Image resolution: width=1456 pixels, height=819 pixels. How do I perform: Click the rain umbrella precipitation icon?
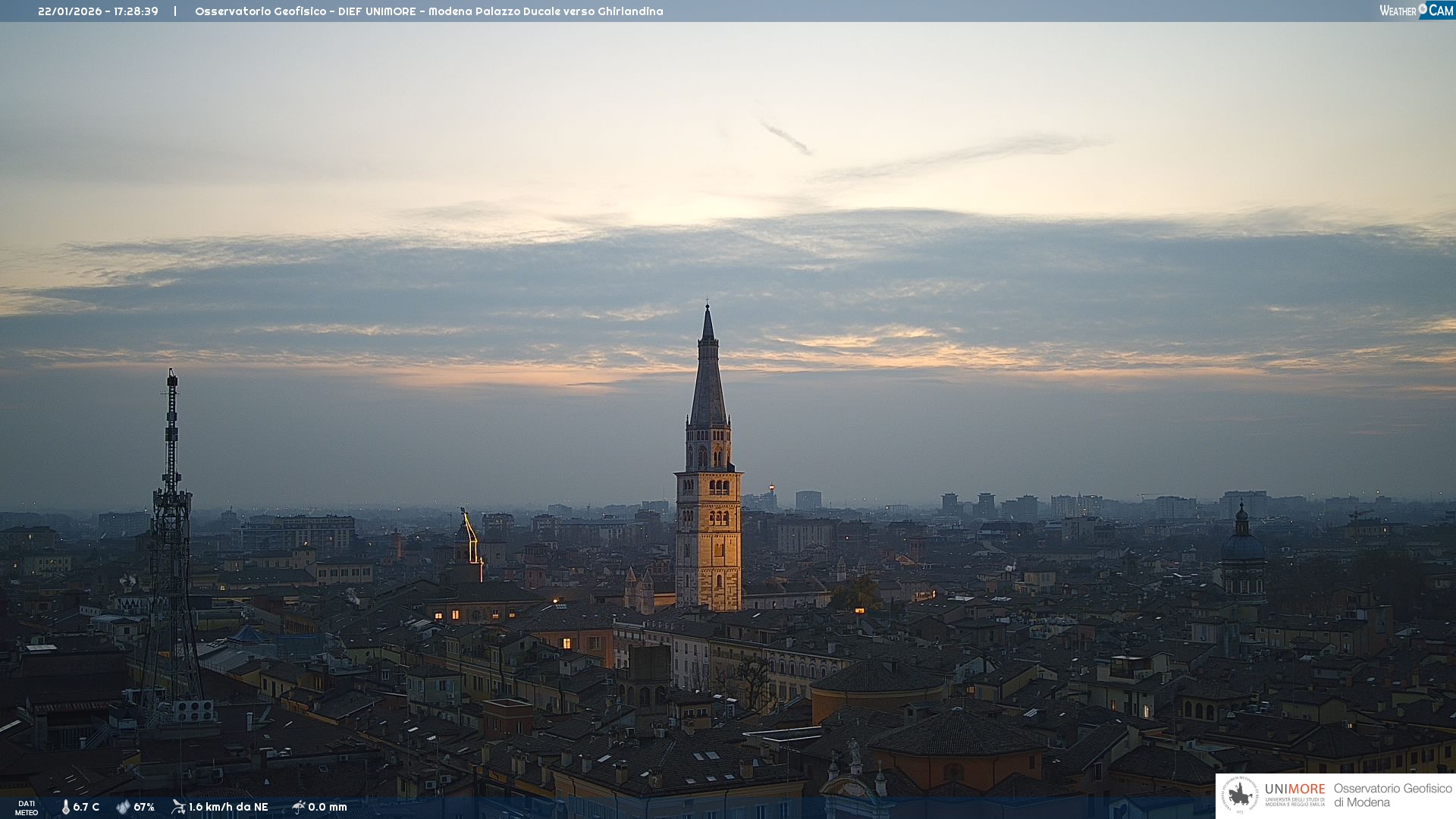[298, 807]
